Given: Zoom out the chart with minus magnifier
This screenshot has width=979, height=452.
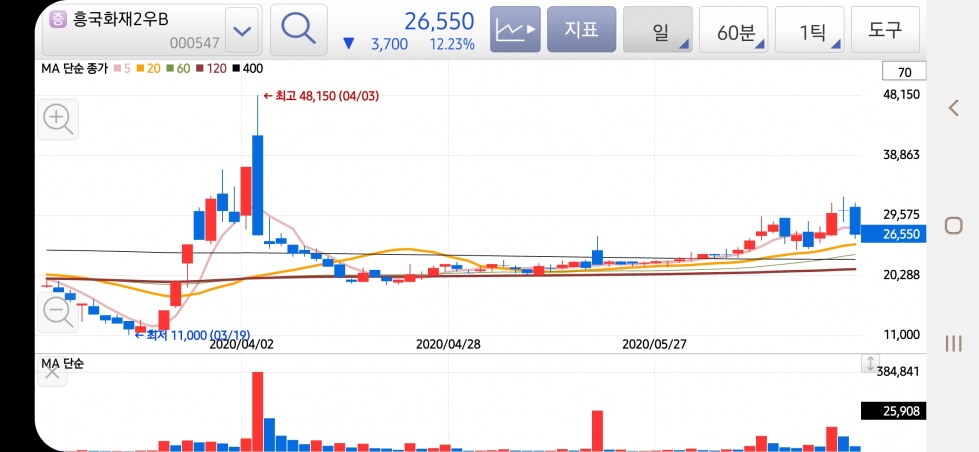Looking at the screenshot, I should point(58,312).
